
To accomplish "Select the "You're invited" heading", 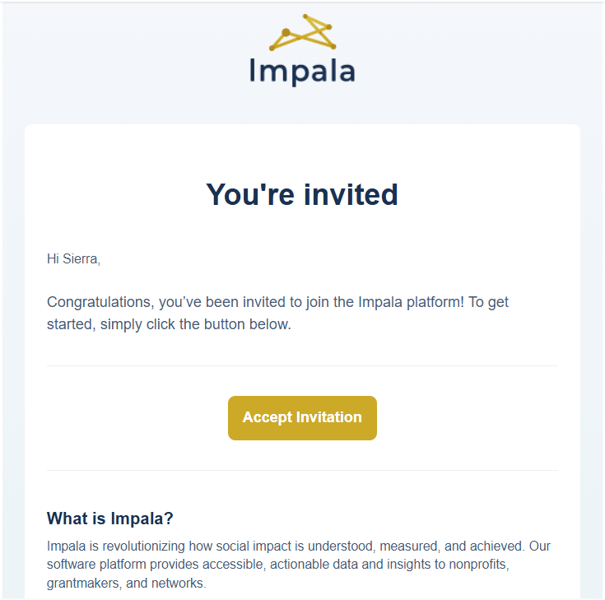I will 302,194.
